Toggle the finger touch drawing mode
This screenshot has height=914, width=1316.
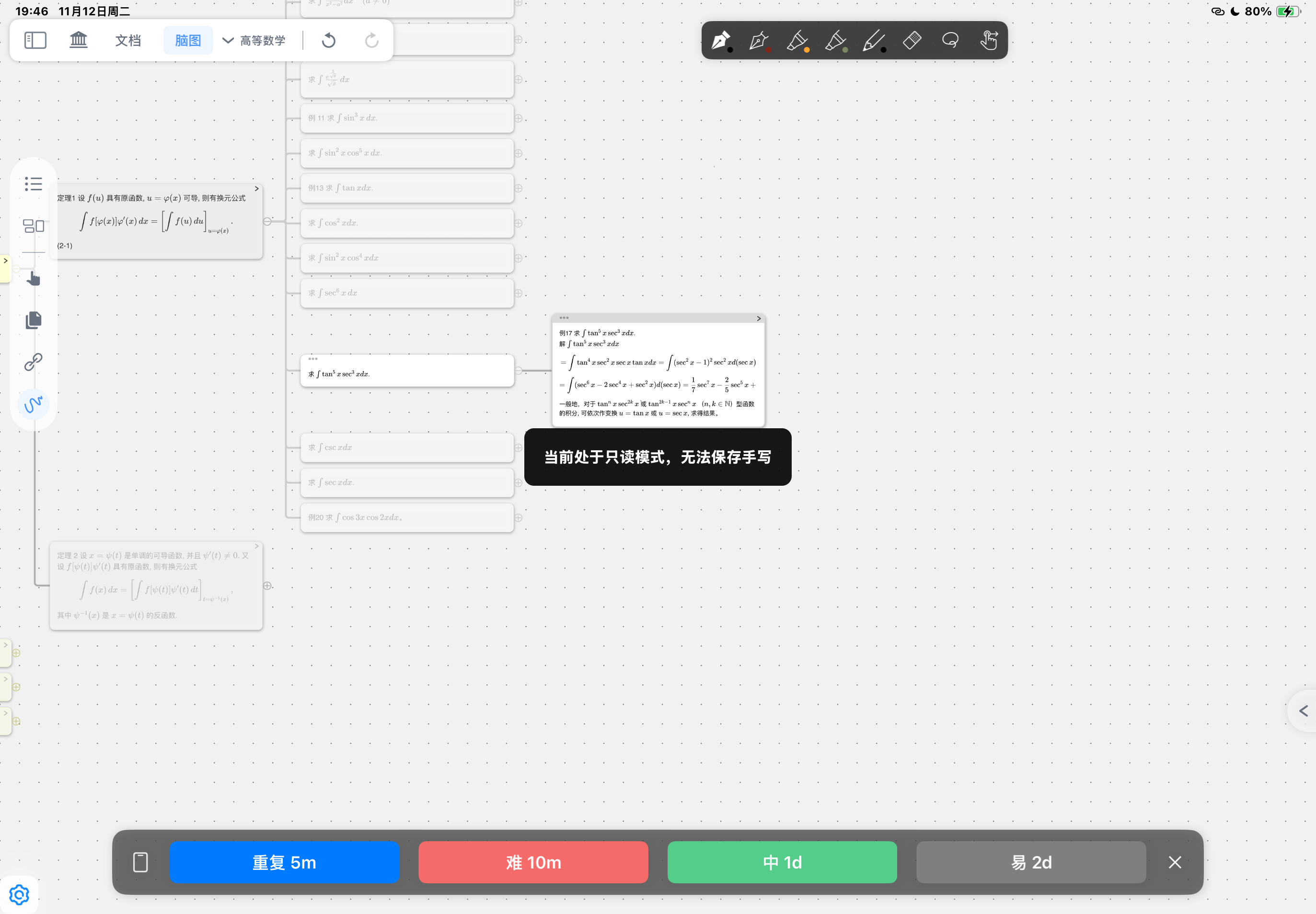[988, 40]
